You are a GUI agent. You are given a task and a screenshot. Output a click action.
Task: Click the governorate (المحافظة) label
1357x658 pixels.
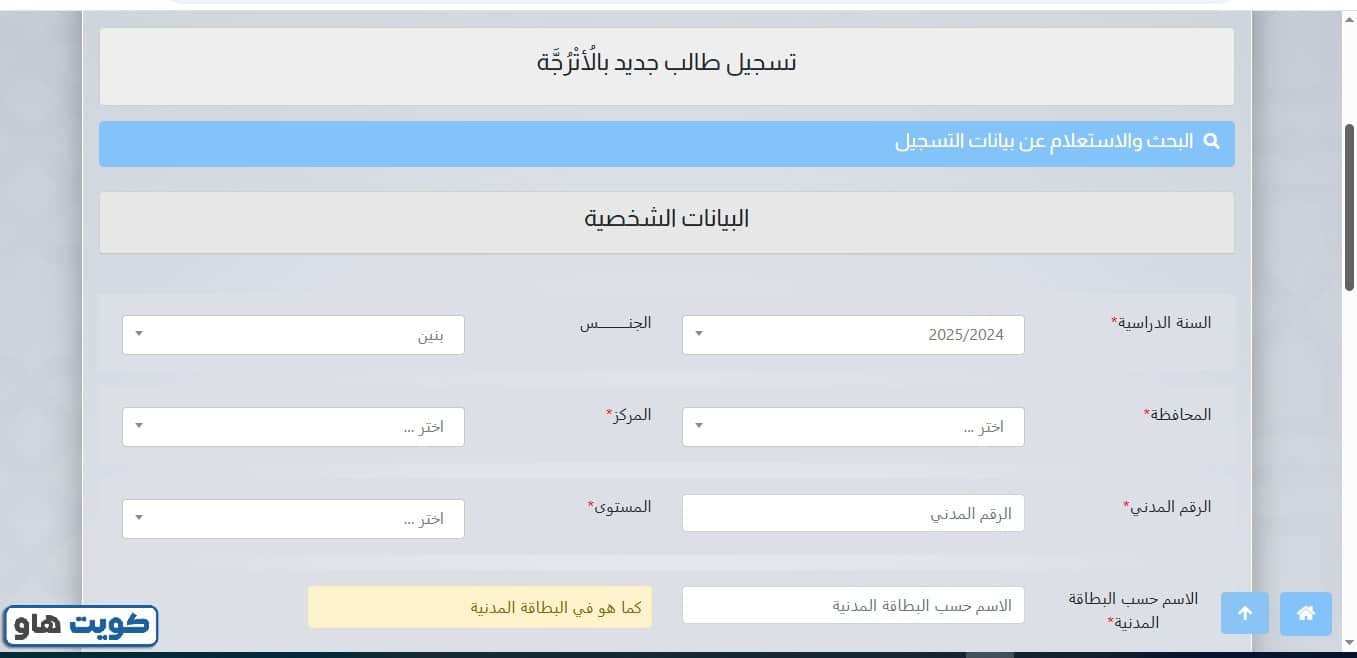(x=1177, y=414)
